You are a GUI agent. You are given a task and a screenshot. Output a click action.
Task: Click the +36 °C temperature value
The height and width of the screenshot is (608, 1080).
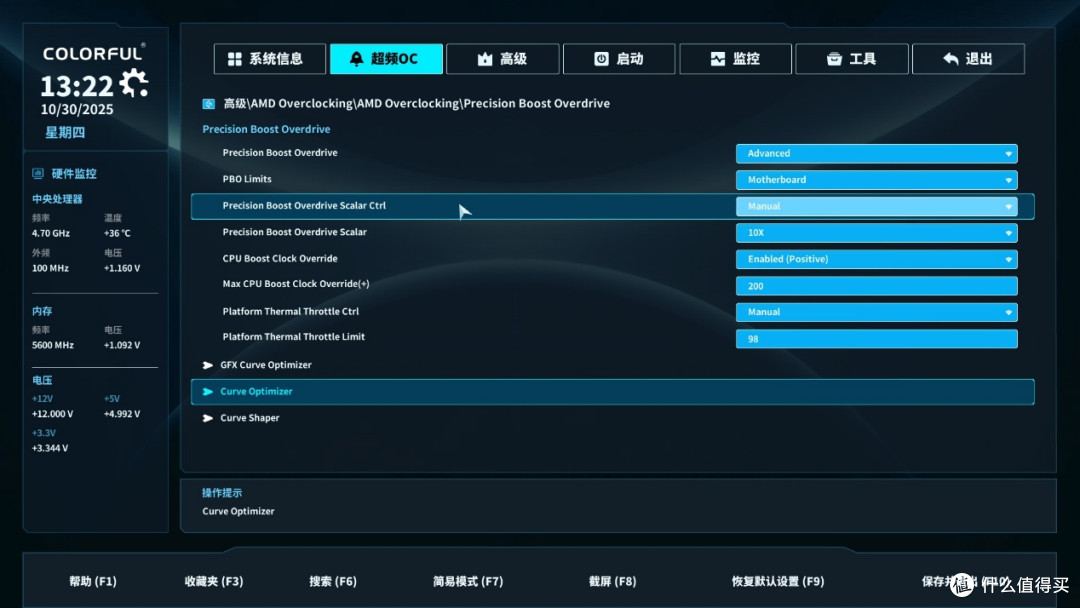pos(117,233)
